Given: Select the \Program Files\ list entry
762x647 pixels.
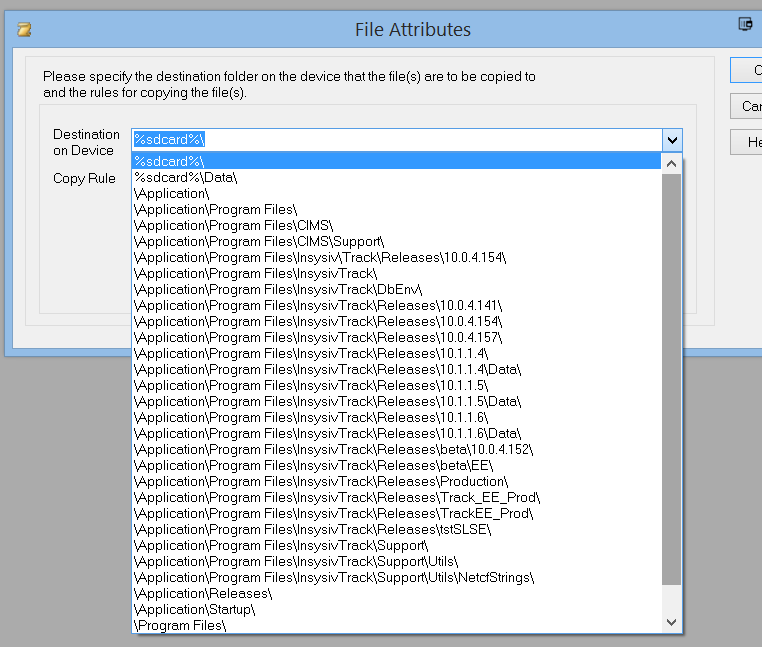Looking at the screenshot, I should 180,625.
